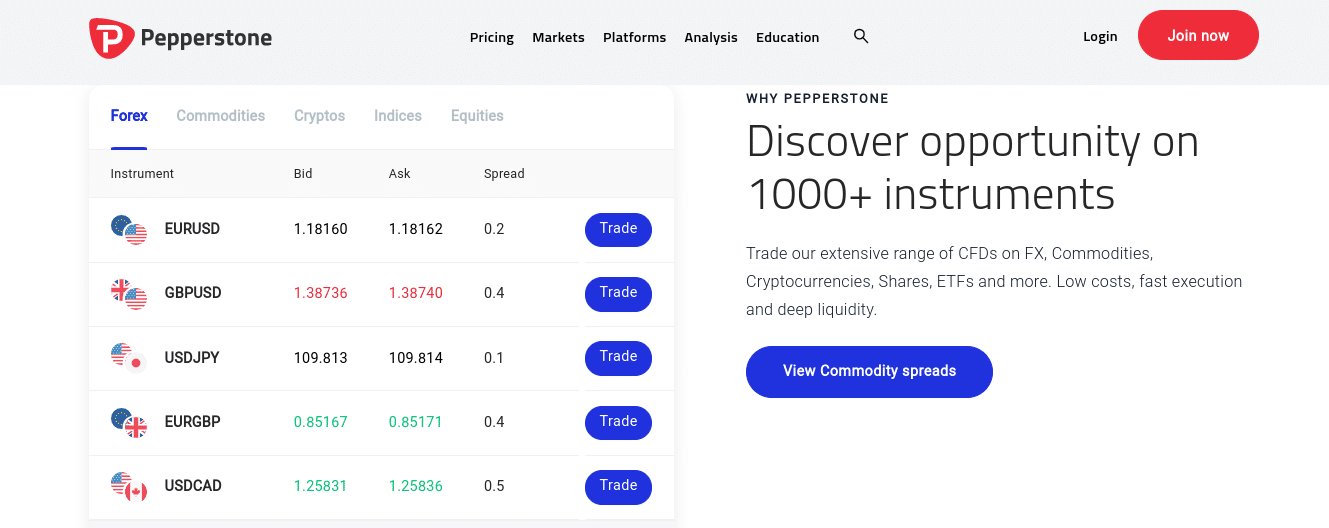Switch to the Commodities tab
The height and width of the screenshot is (528, 1329).
tap(221, 116)
